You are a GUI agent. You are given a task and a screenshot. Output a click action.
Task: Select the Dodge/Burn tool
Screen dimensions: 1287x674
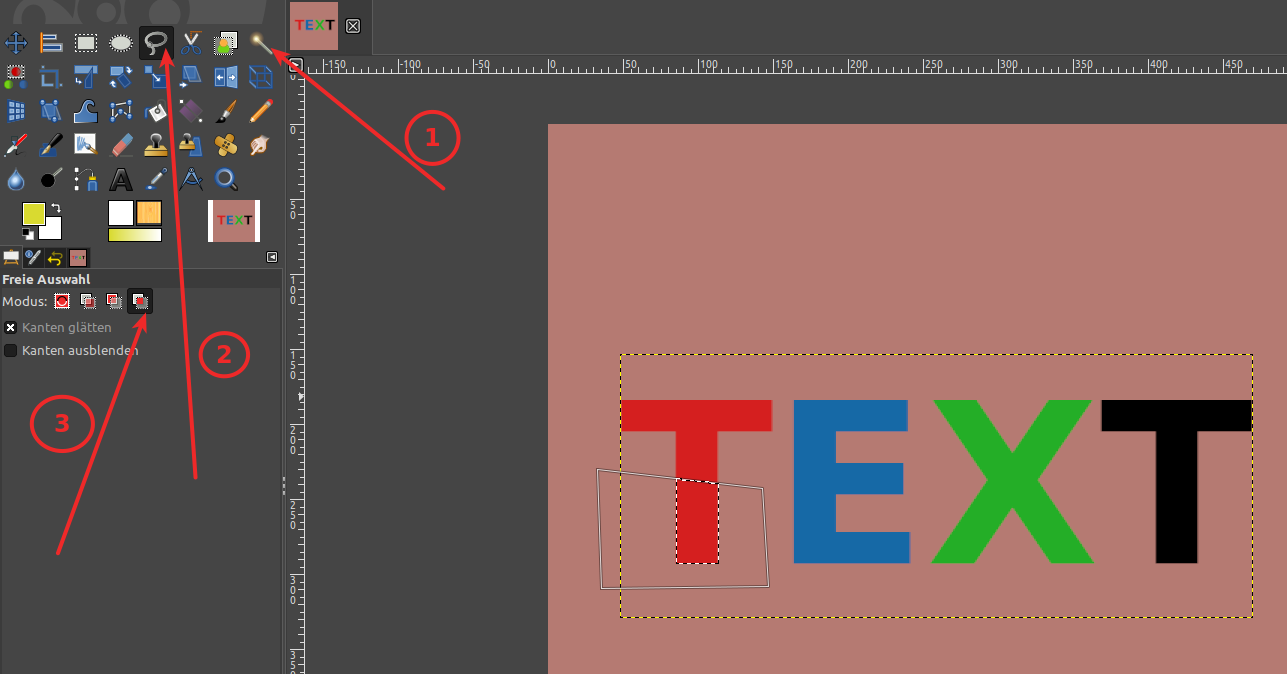tap(51, 179)
